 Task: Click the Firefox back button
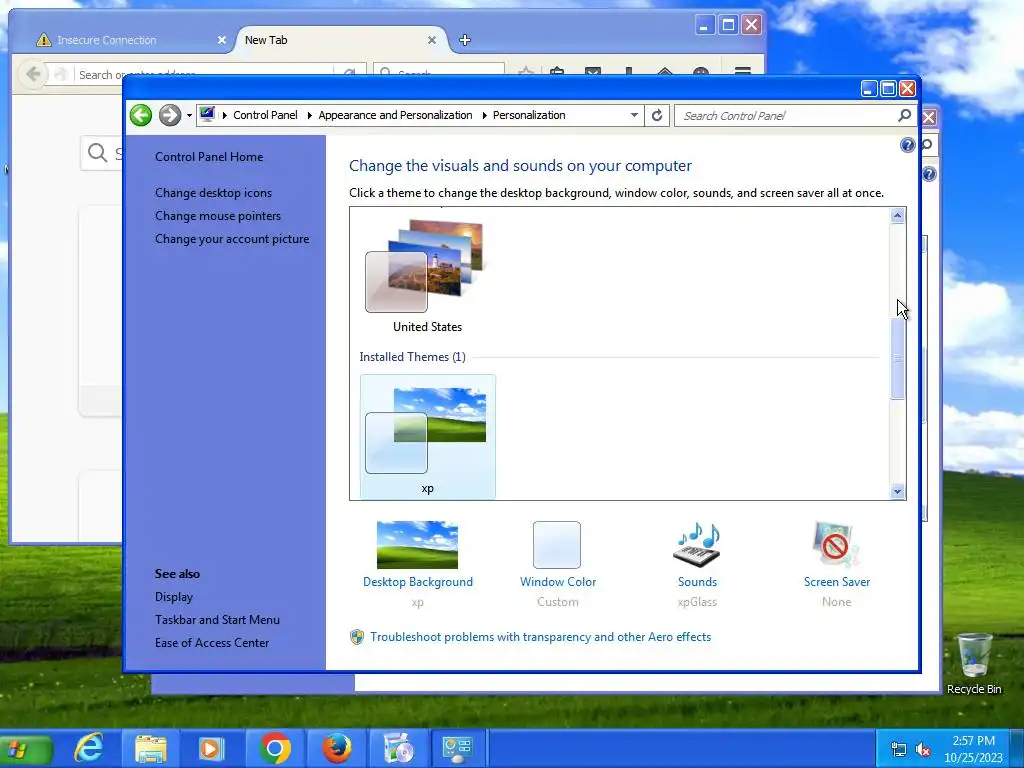tap(33, 74)
